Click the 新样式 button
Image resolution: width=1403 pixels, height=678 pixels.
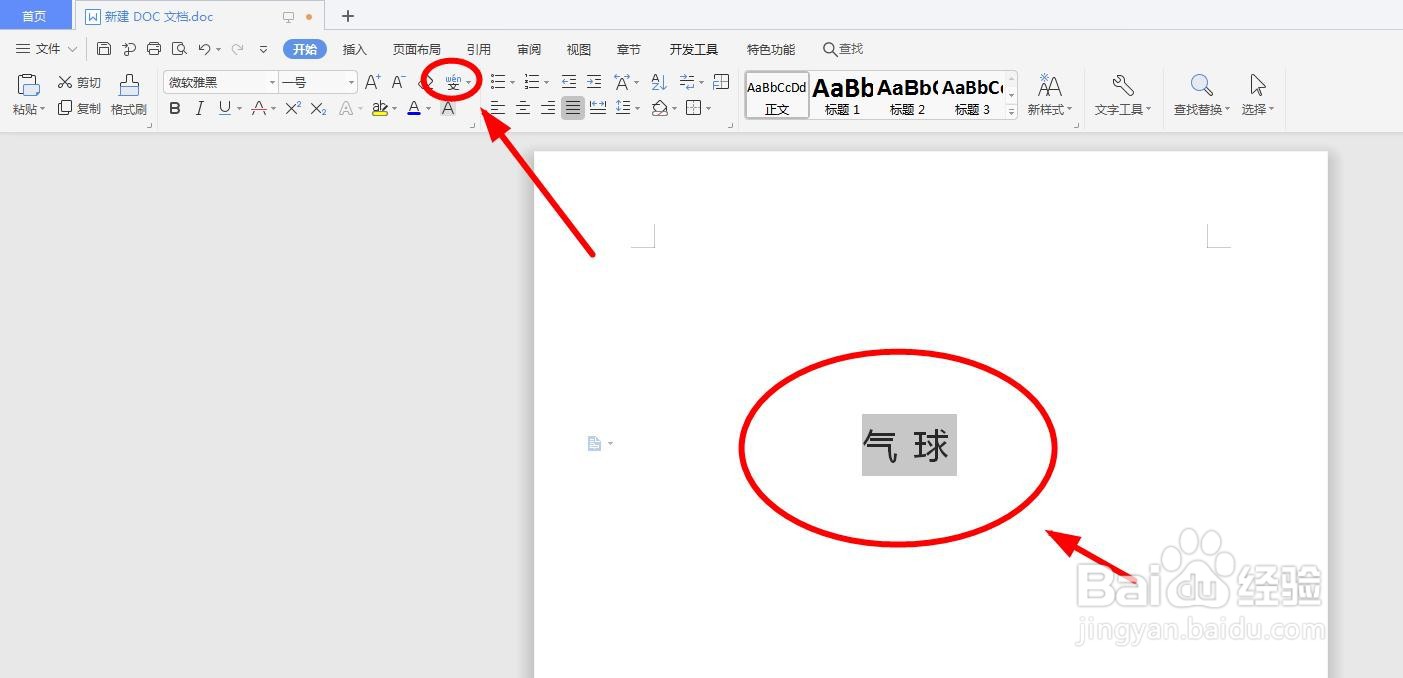(x=1049, y=95)
